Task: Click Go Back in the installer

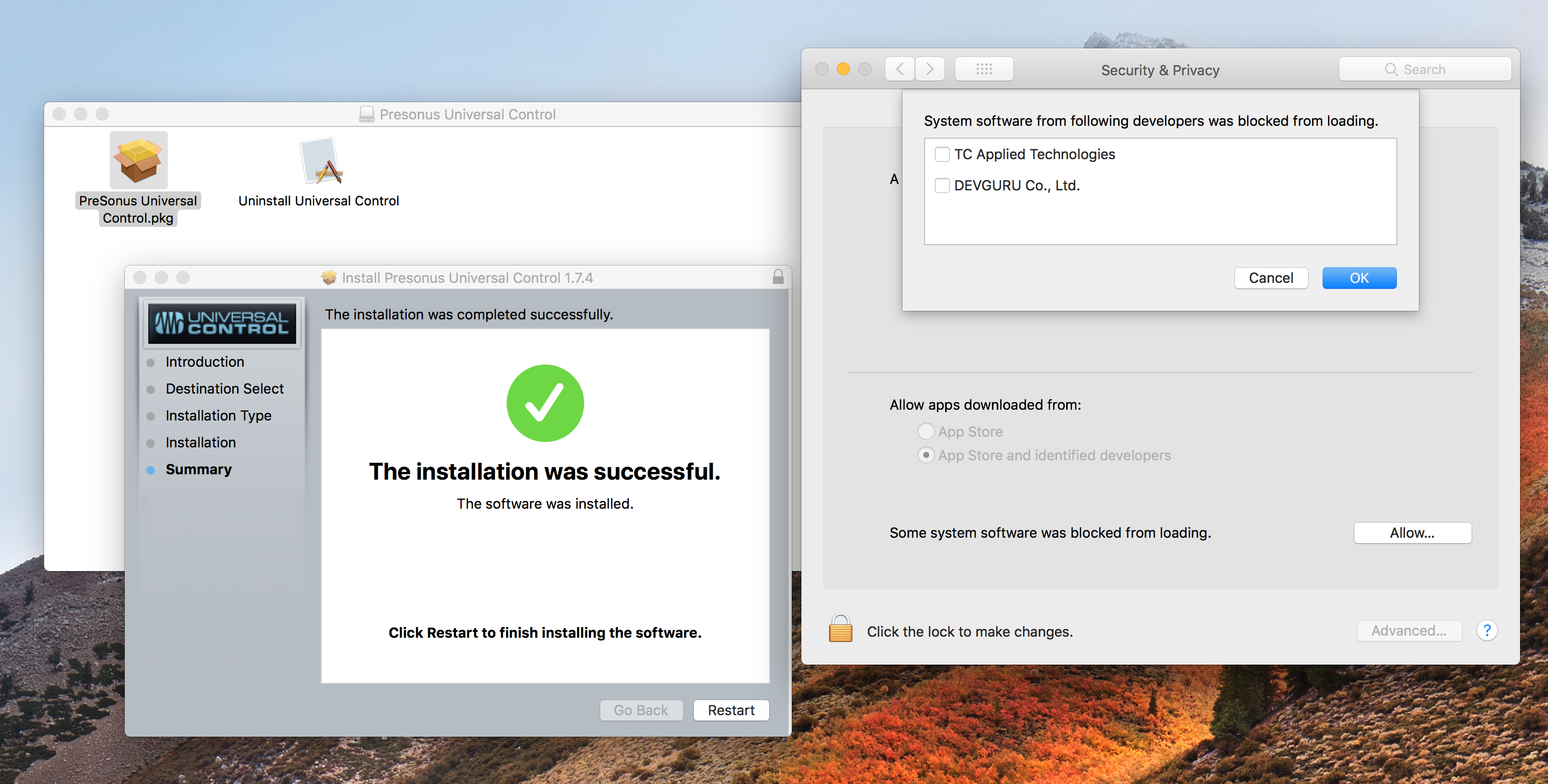Action: point(641,710)
